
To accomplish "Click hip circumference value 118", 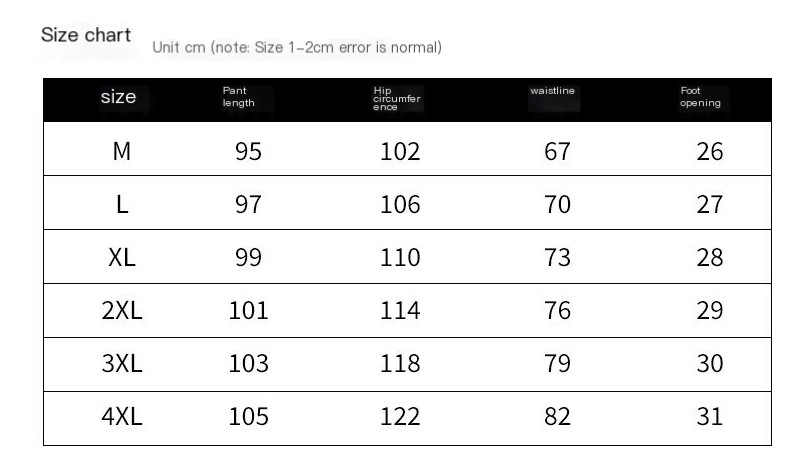I will click(x=400, y=364).
